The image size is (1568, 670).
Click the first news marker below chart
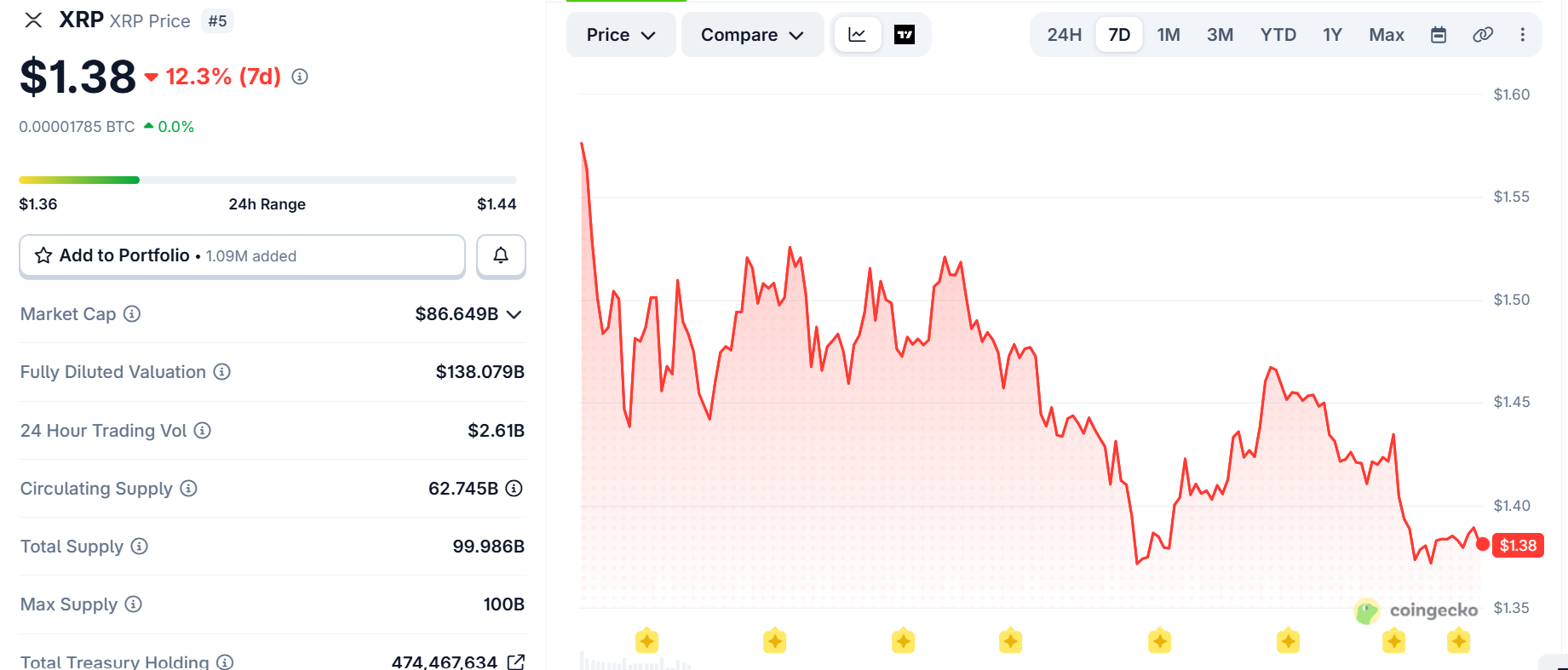click(647, 640)
